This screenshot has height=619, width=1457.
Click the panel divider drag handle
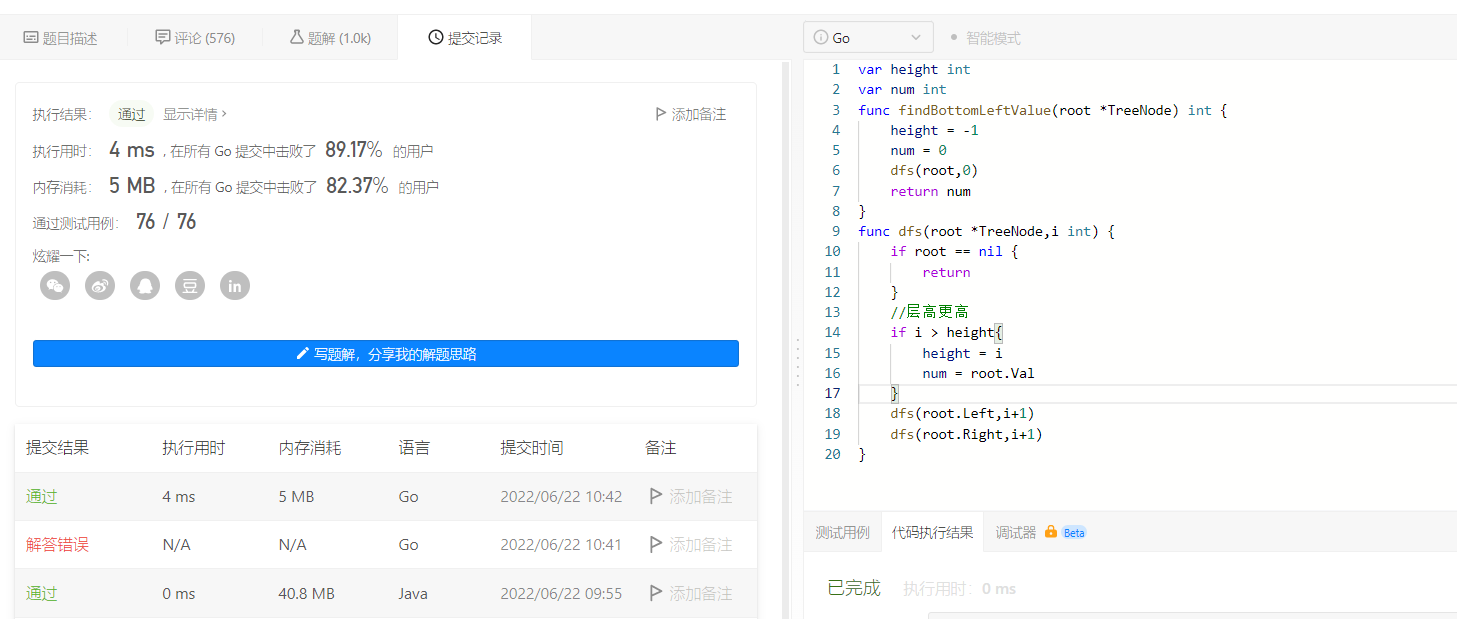(x=796, y=362)
